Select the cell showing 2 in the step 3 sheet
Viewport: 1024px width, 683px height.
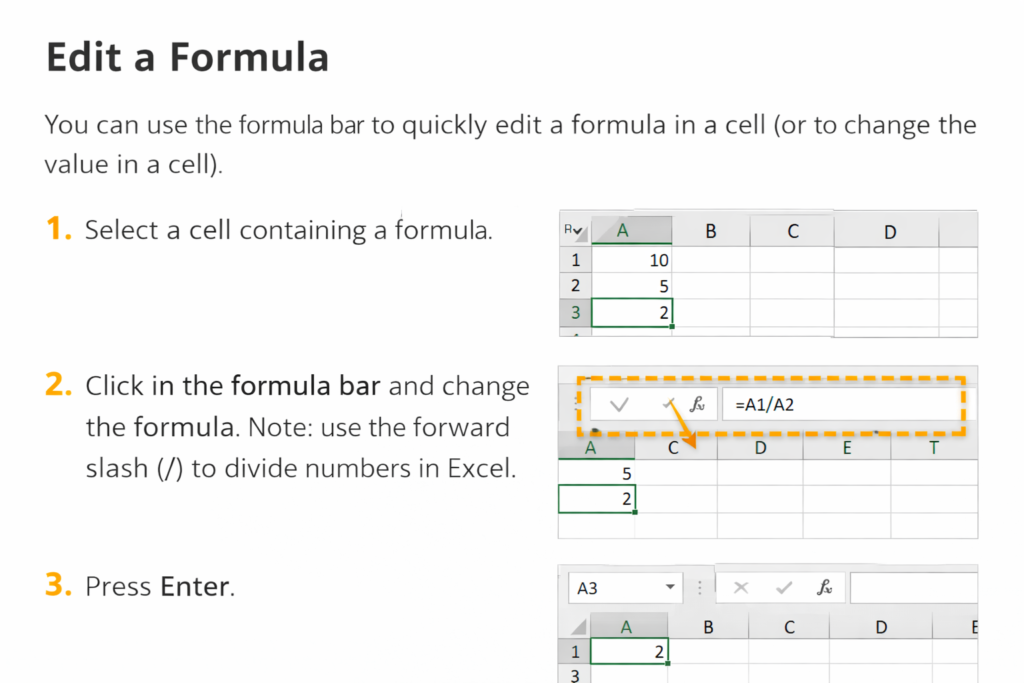(629, 652)
